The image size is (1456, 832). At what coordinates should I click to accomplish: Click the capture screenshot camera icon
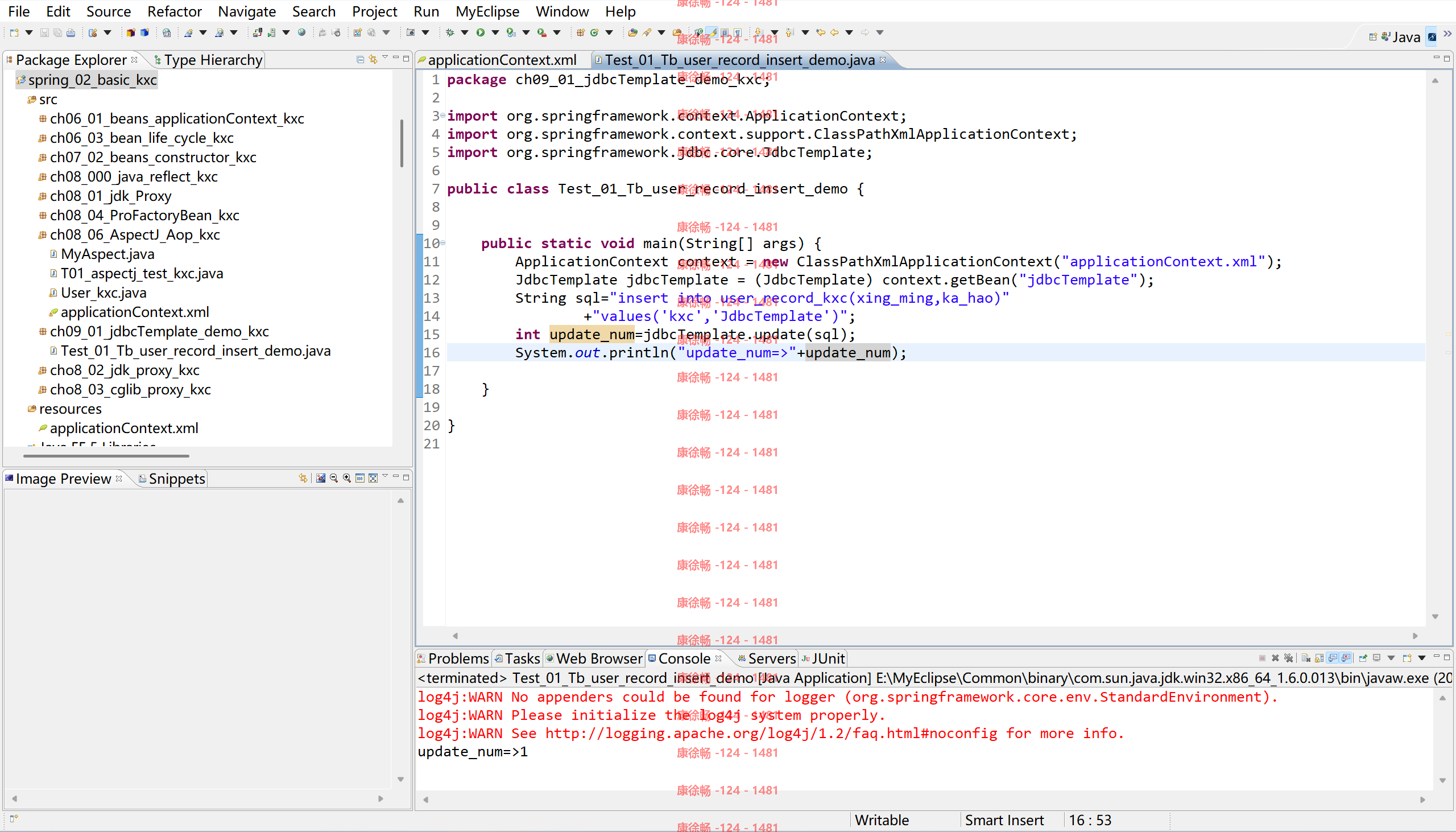point(410,32)
